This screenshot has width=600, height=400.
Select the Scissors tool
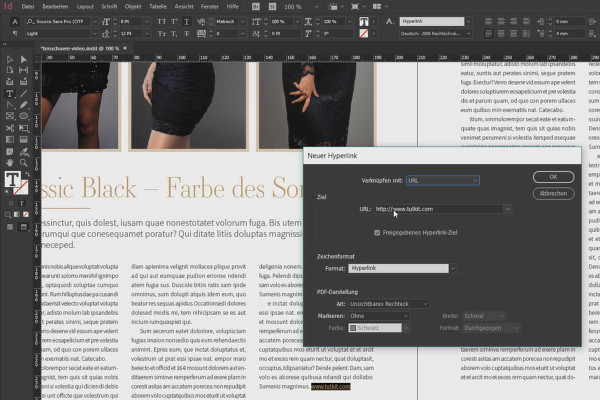(x=10, y=128)
